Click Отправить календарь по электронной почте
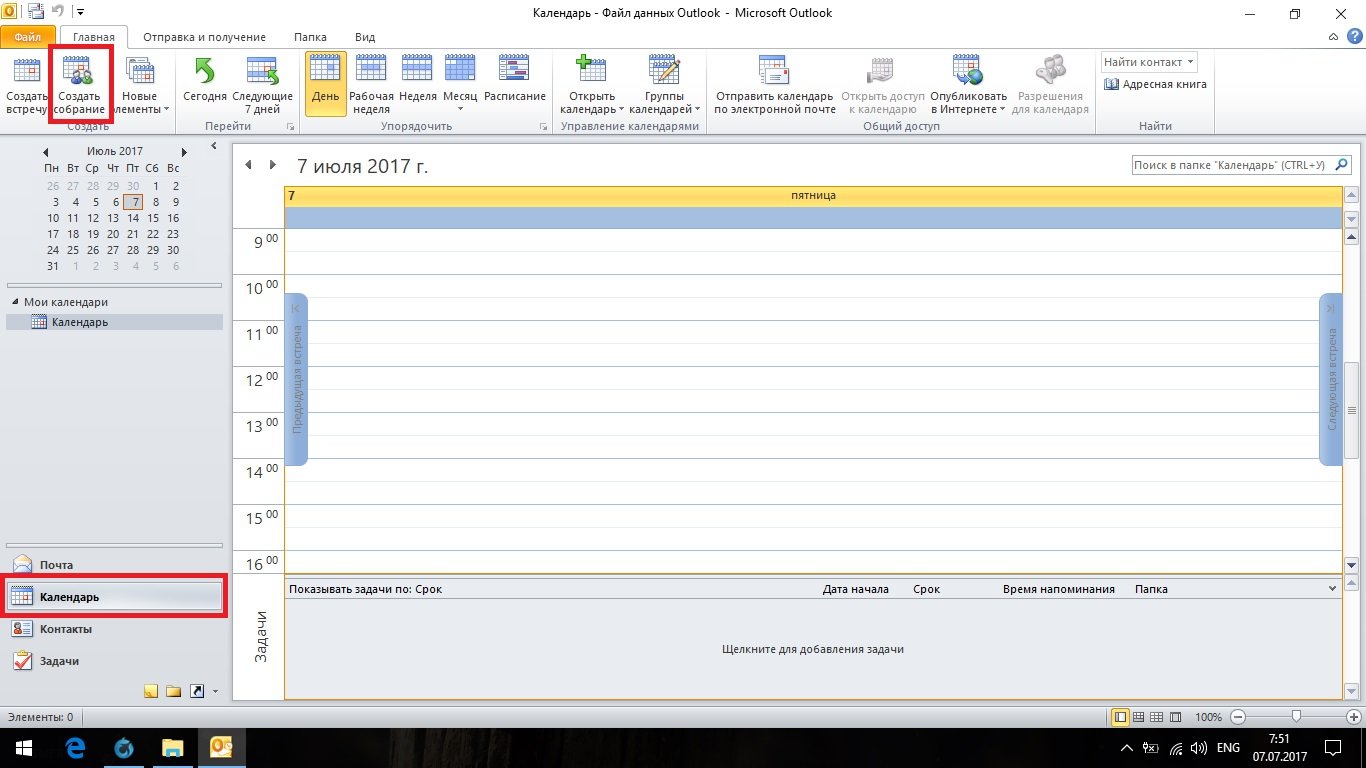The image size is (1366, 768). pos(774,86)
